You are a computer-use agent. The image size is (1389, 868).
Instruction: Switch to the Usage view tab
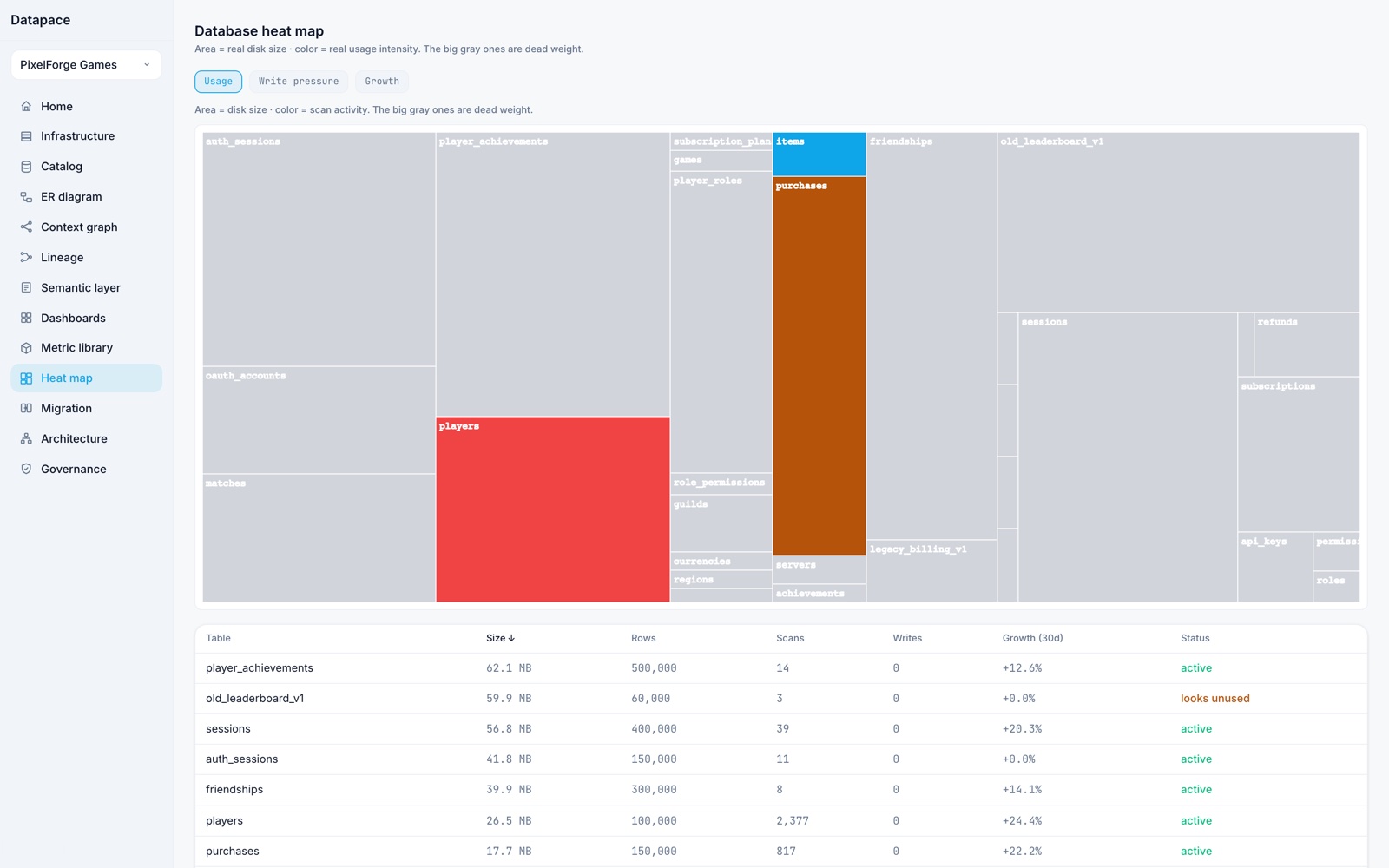[218, 82]
